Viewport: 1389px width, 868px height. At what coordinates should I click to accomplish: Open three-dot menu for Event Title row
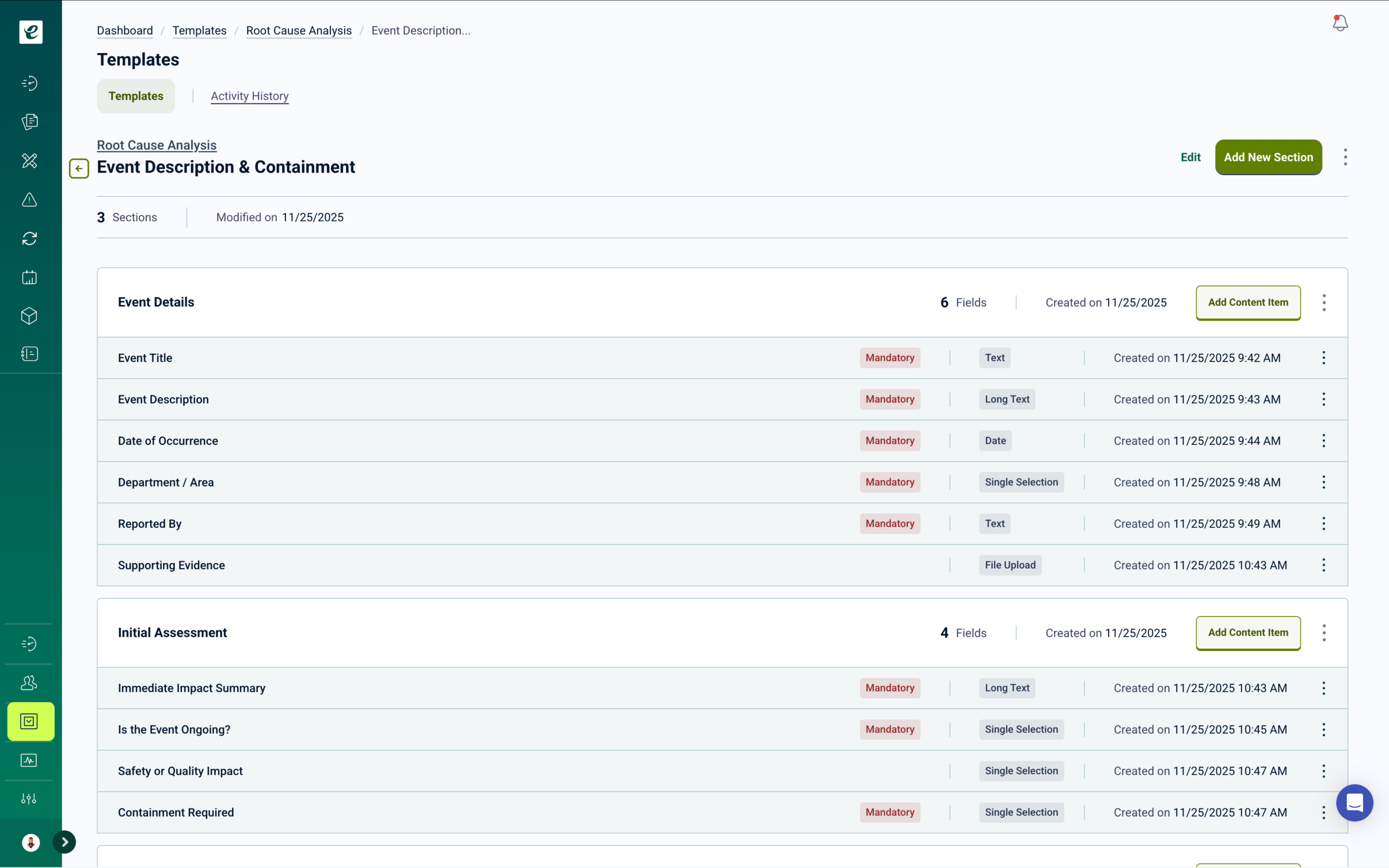(x=1323, y=358)
